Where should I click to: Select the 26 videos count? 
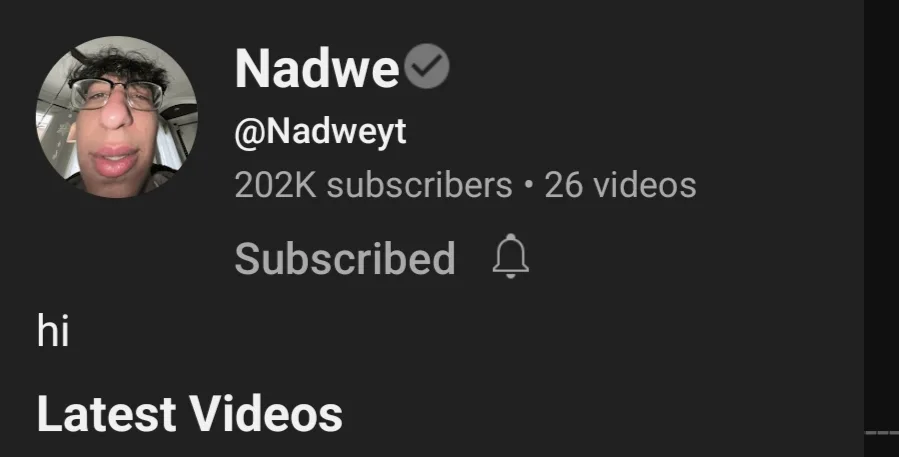point(620,185)
